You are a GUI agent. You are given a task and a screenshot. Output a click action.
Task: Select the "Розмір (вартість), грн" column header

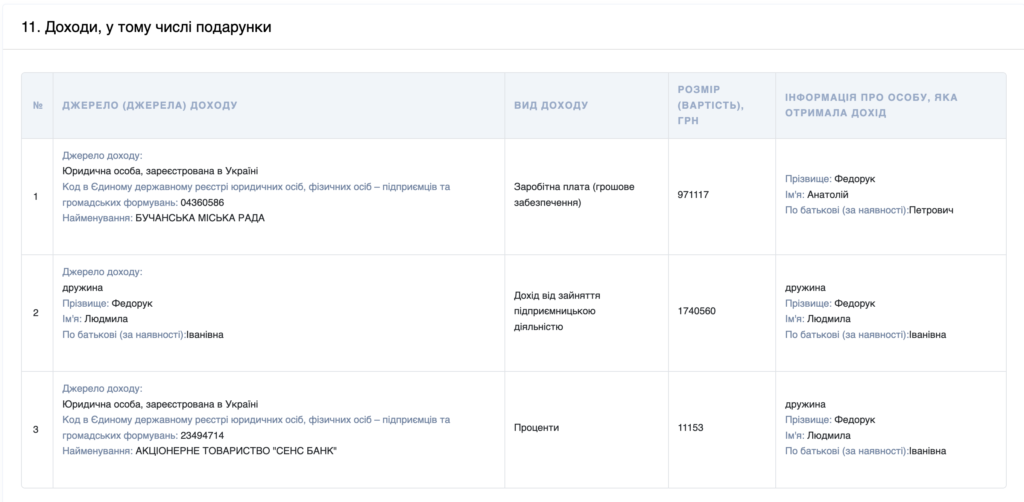[x=710, y=105]
